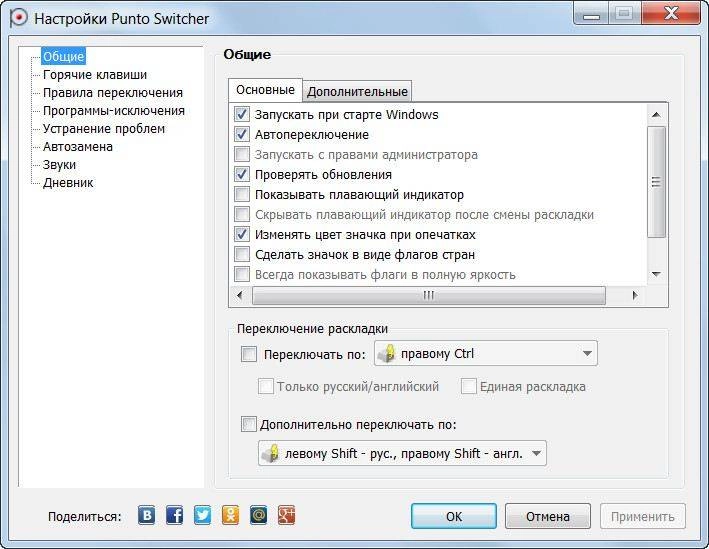The image size is (709, 549).
Task: Select 'Общие' in the settings tree
Action: click(x=63, y=57)
